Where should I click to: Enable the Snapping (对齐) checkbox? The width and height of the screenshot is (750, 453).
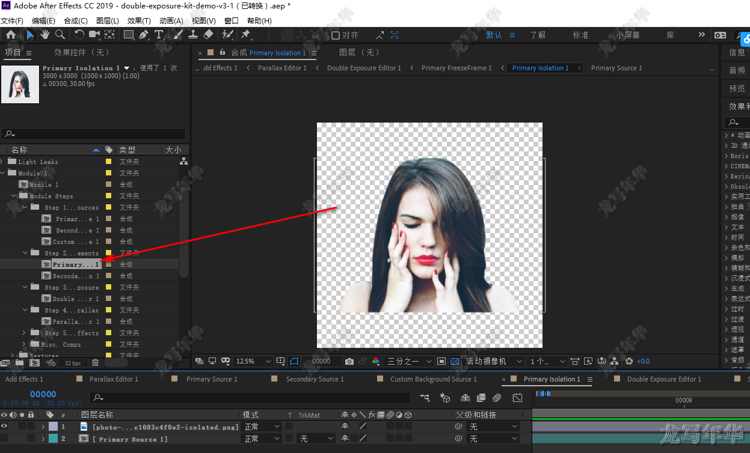pos(336,35)
